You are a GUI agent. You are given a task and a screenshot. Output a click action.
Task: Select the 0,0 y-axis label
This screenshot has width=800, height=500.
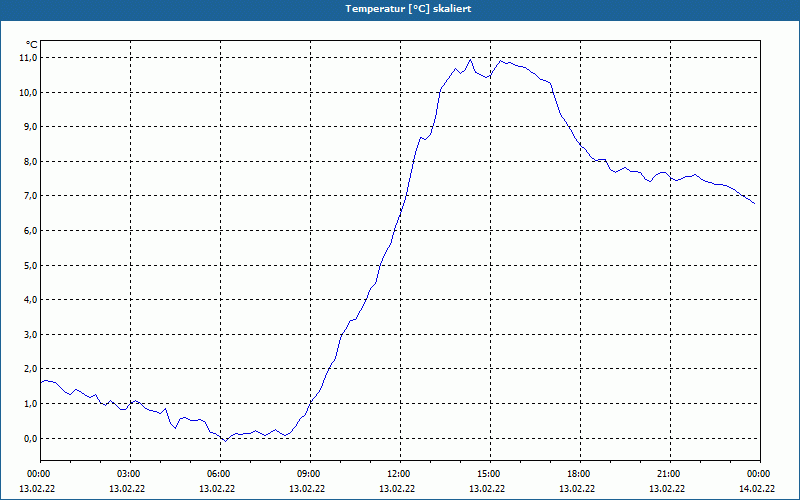pos(31,438)
